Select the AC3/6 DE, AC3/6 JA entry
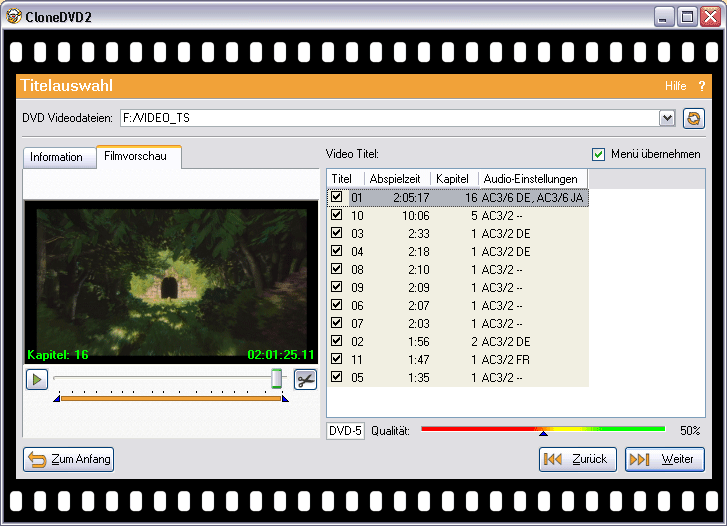The height and width of the screenshot is (526, 727). click(532, 198)
